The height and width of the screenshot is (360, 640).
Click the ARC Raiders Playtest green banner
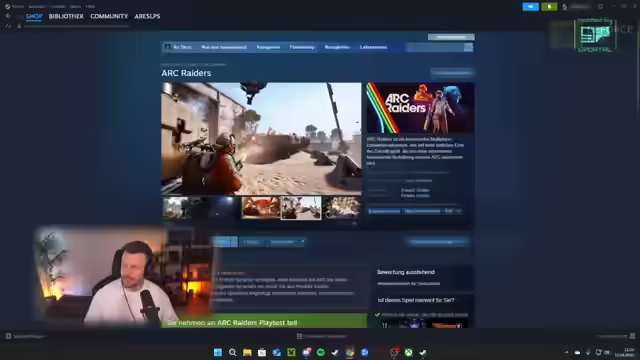click(264, 321)
